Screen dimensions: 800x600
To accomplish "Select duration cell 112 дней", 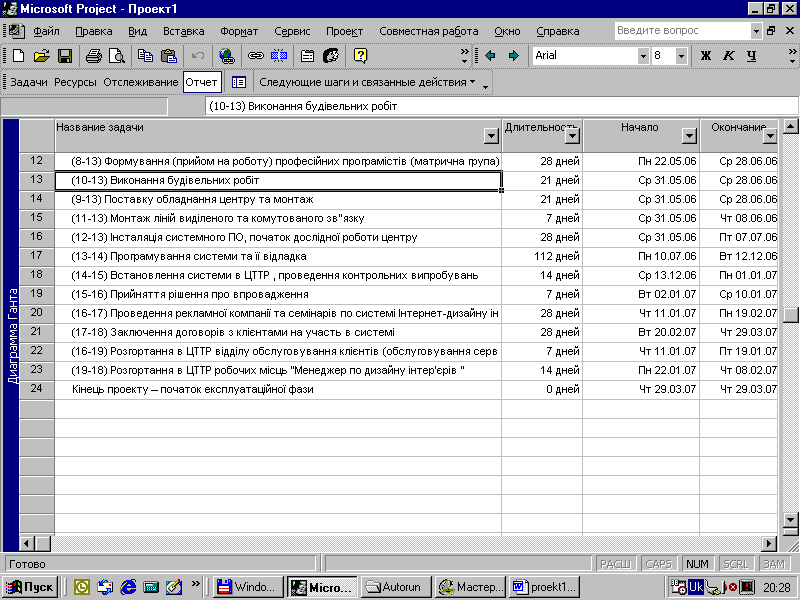I will [542, 256].
